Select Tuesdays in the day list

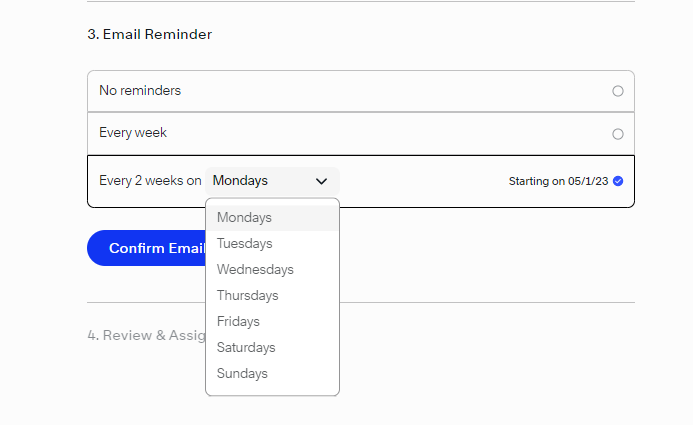[244, 243]
